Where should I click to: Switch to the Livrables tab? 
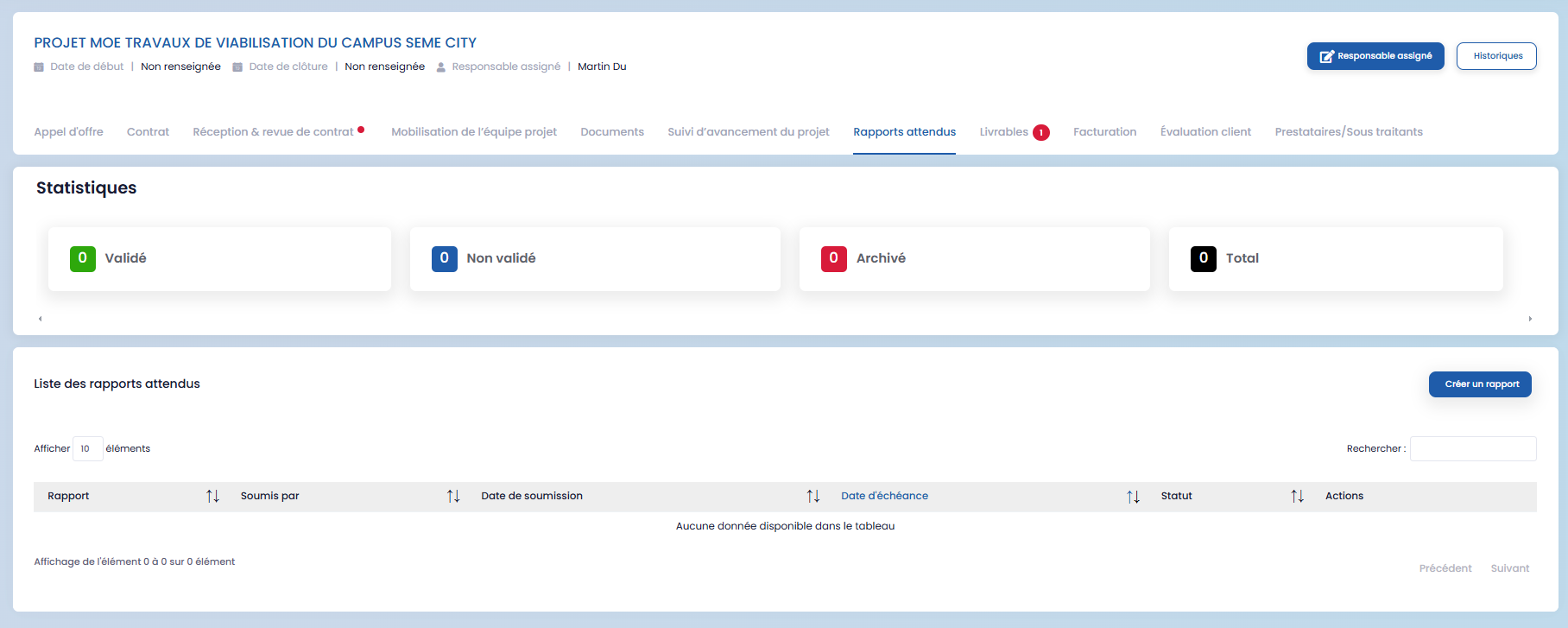1003,132
